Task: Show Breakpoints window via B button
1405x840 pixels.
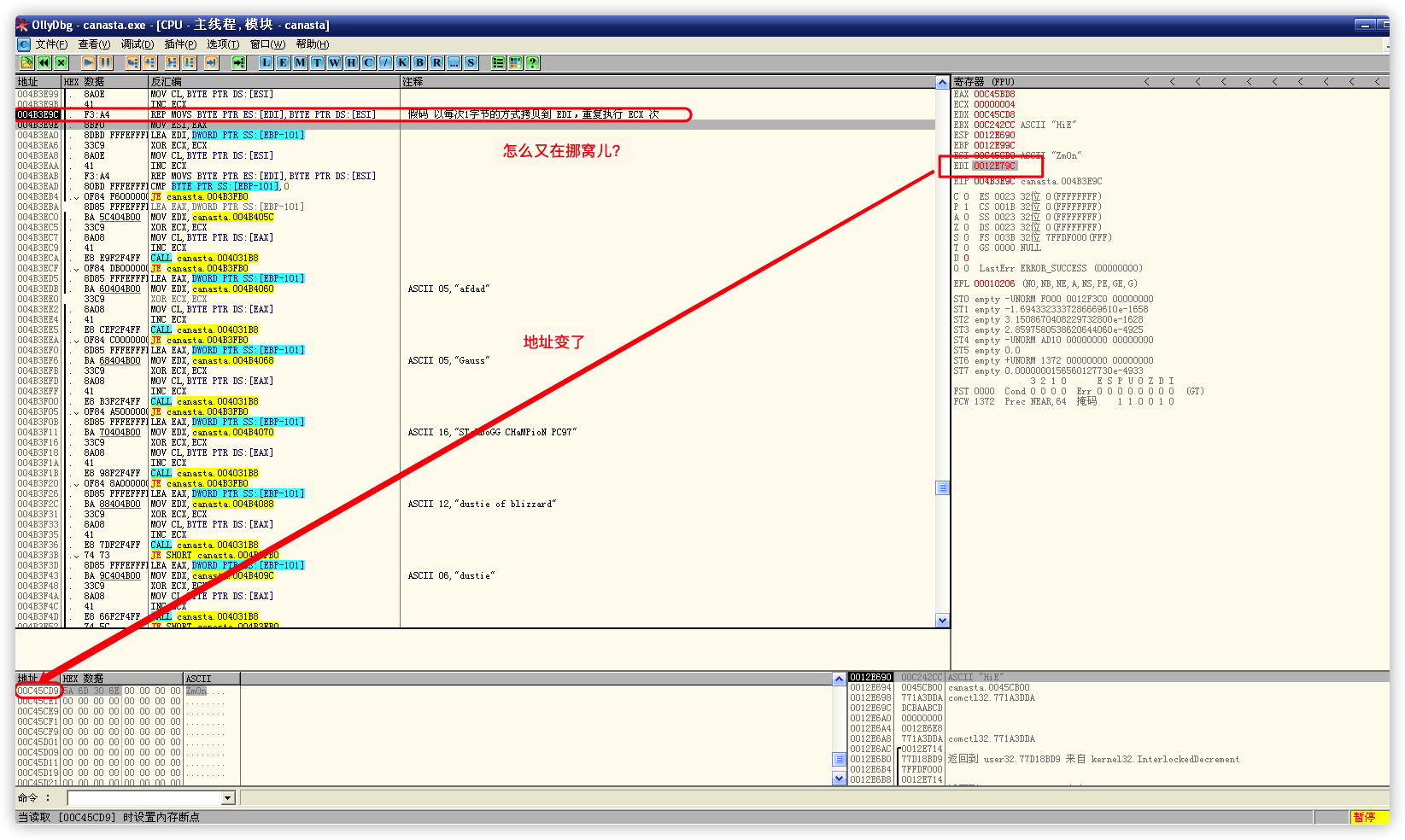Action: pyautogui.click(x=419, y=62)
